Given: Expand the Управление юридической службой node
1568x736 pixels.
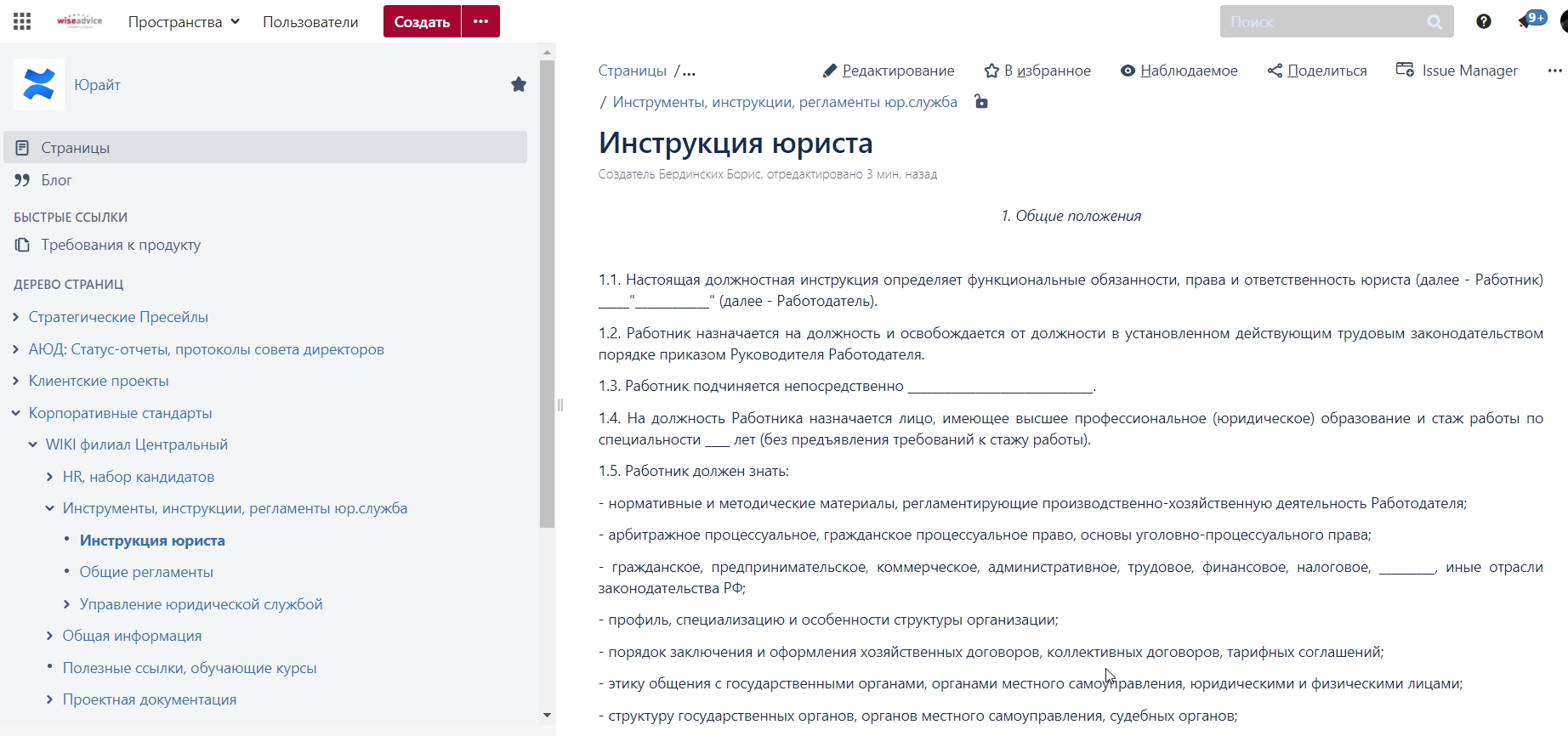Looking at the screenshot, I should (67, 604).
